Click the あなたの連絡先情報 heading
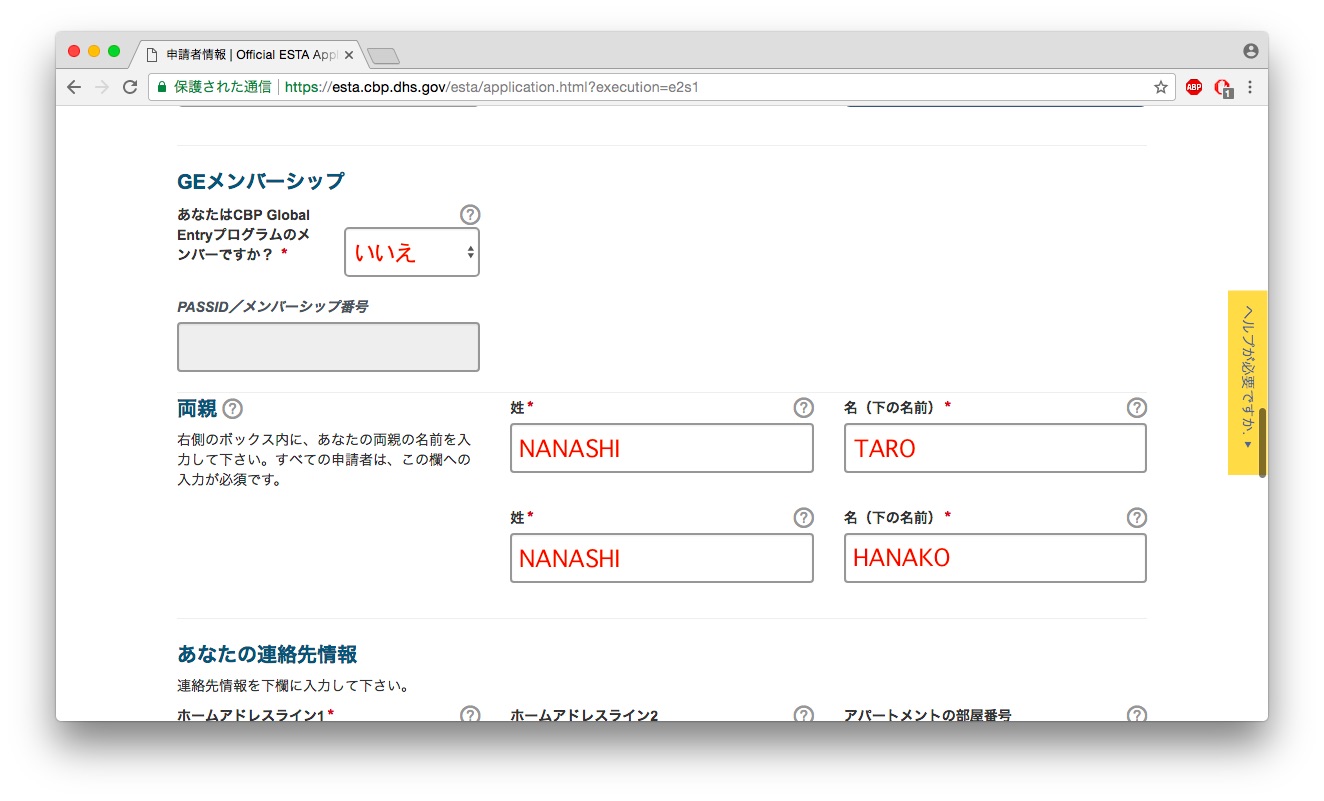 point(267,654)
